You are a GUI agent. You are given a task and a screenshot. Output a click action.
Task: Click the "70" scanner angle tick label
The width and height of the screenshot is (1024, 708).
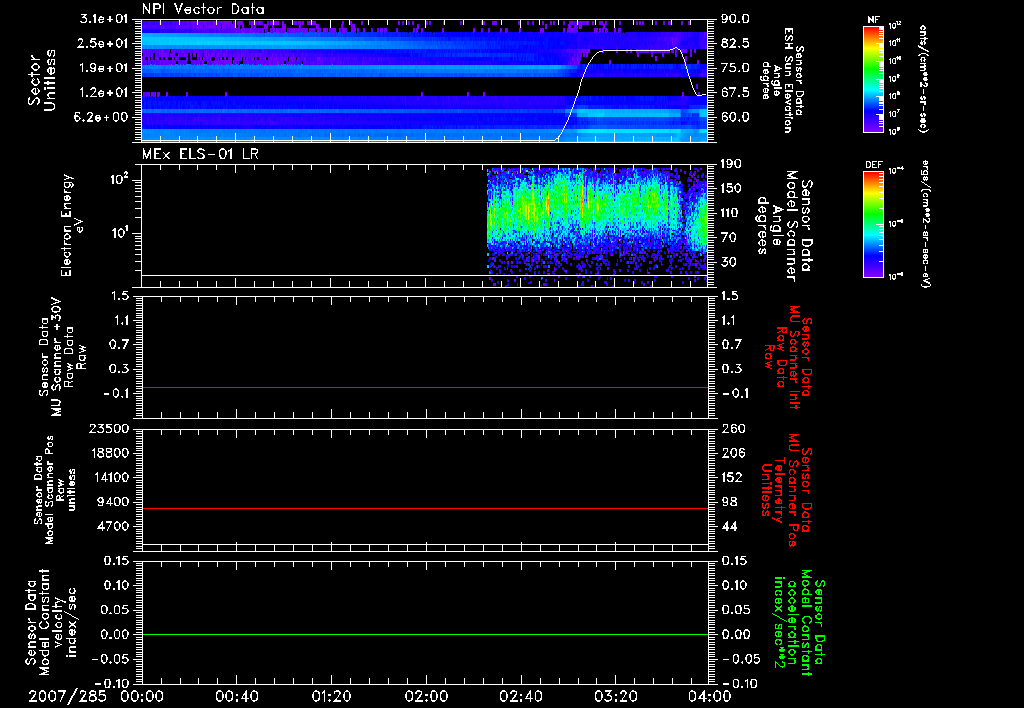point(728,238)
